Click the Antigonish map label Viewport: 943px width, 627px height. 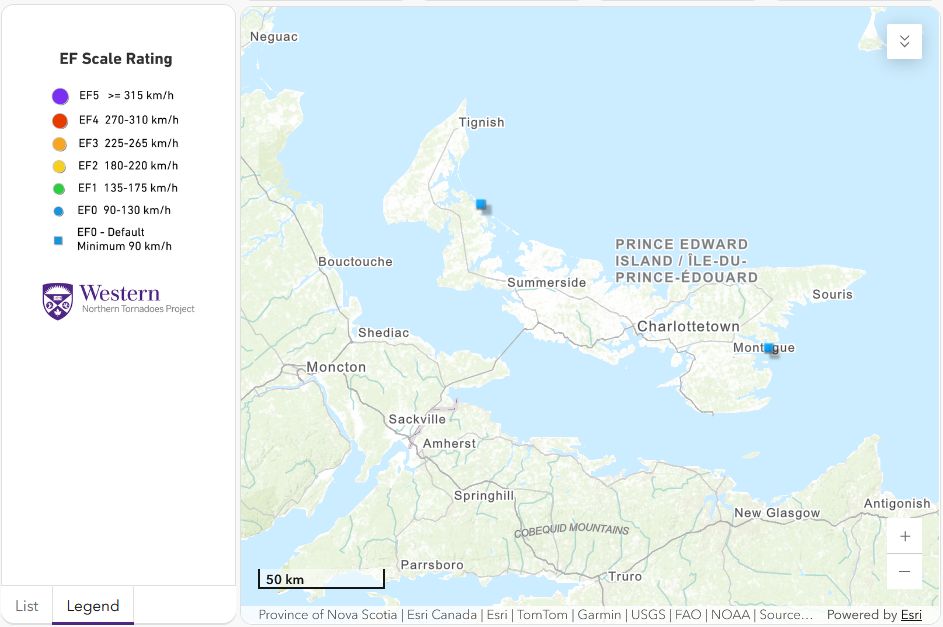coord(897,504)
